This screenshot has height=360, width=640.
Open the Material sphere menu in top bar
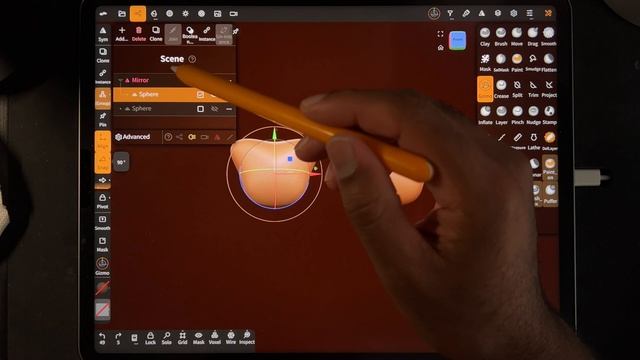[x=169, y=13]
